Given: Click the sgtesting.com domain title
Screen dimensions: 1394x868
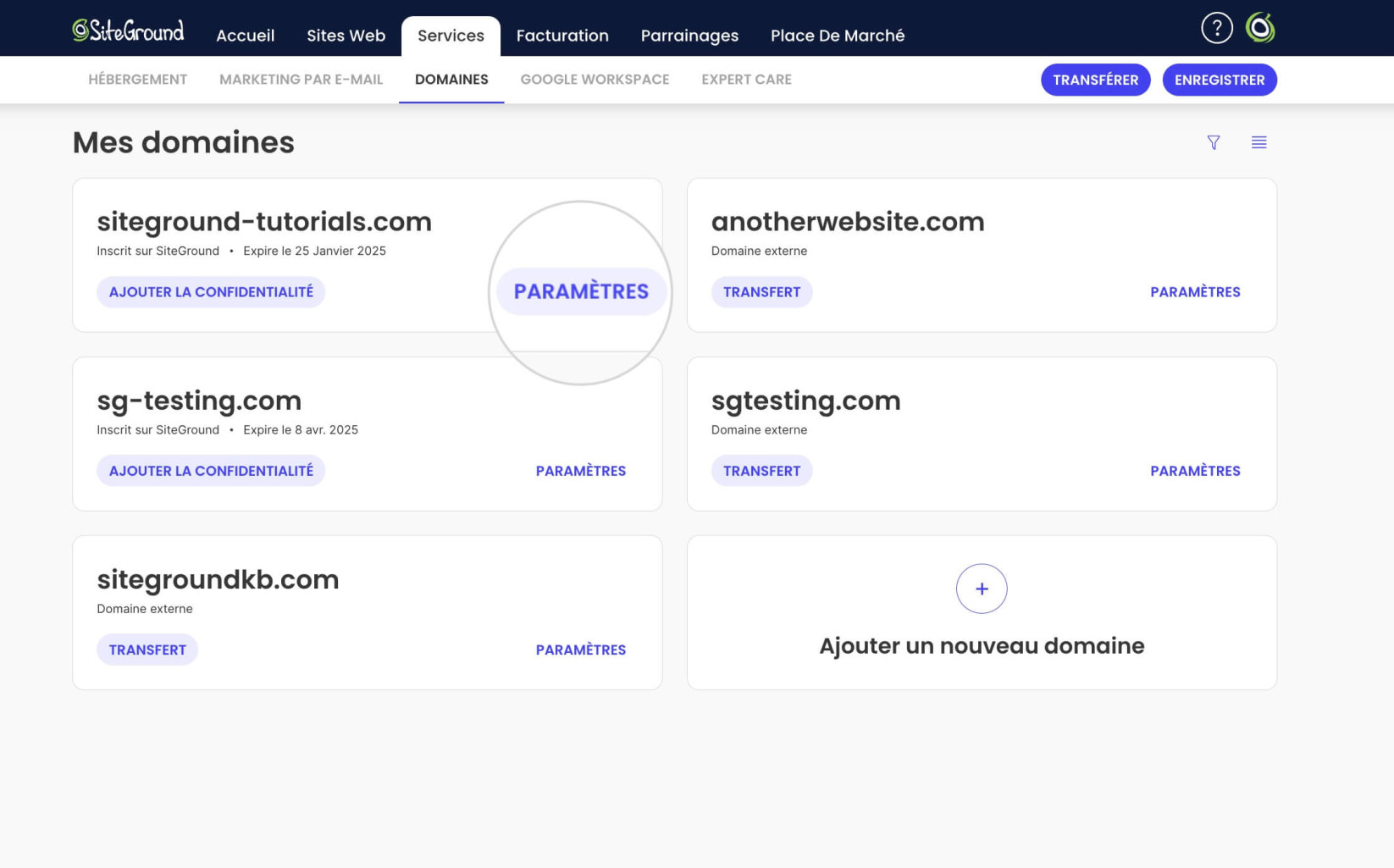Looking at the screenshot, I should (x=806, y=401).
